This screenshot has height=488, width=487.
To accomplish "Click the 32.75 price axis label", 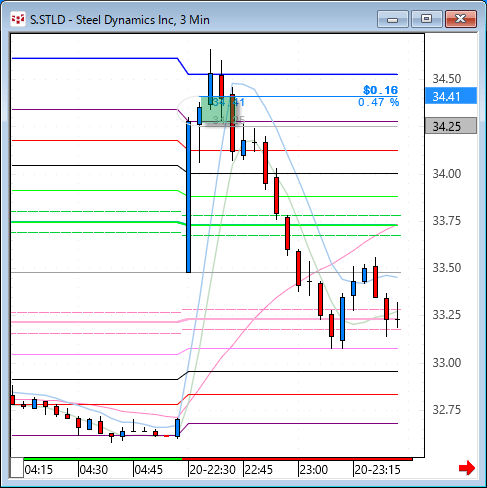I will [447, 410].
